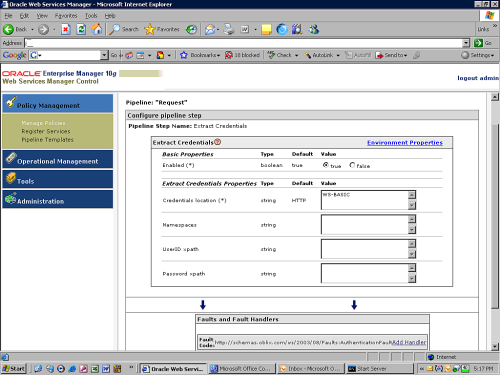The width and height of the screenshot is (500, 375).
Task: Stop page loading with red X icon
Action: (66, 29)
